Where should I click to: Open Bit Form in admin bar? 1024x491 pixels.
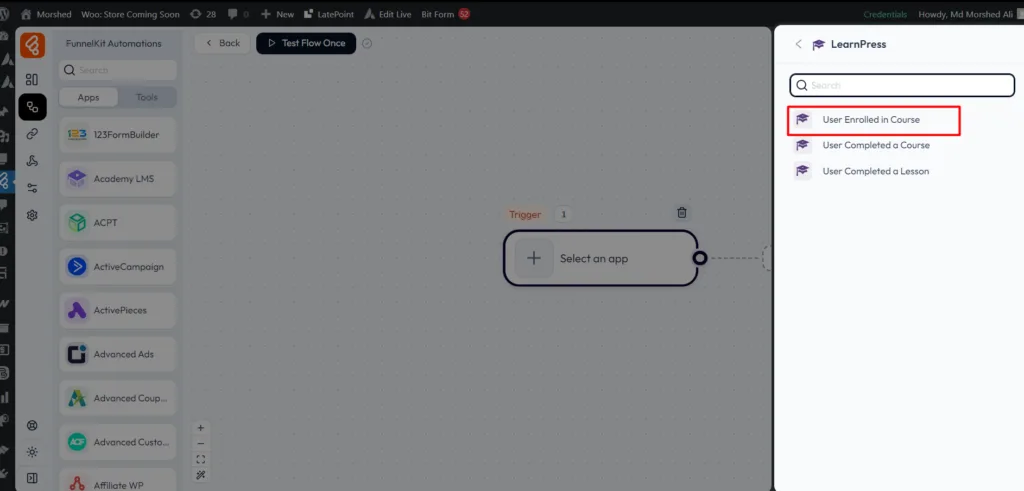coord(445,14)
